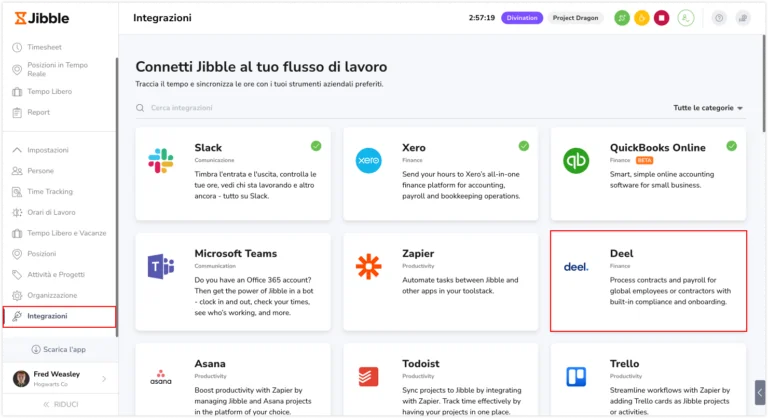768x418 pixels.
Task: Click the Attività e Progetti tag icon
Action: click(x=17, y=274)
